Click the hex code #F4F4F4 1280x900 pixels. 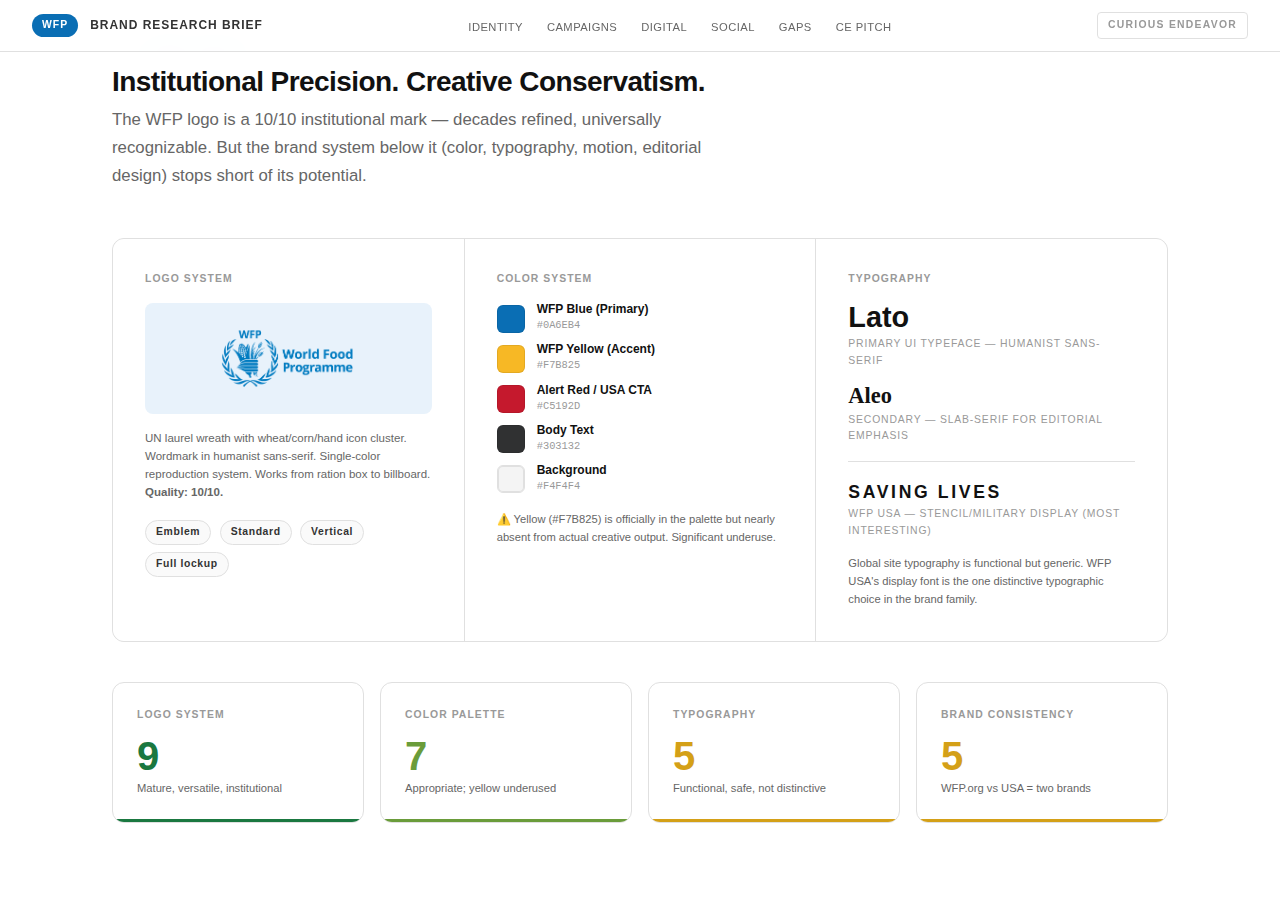click(558, 486)
